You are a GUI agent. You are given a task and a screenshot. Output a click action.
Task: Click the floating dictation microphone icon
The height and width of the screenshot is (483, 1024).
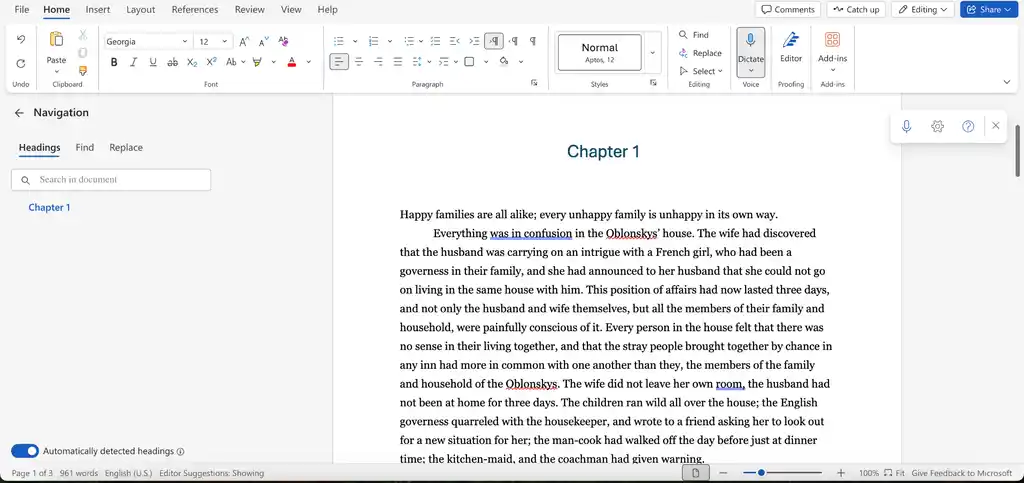906,126
